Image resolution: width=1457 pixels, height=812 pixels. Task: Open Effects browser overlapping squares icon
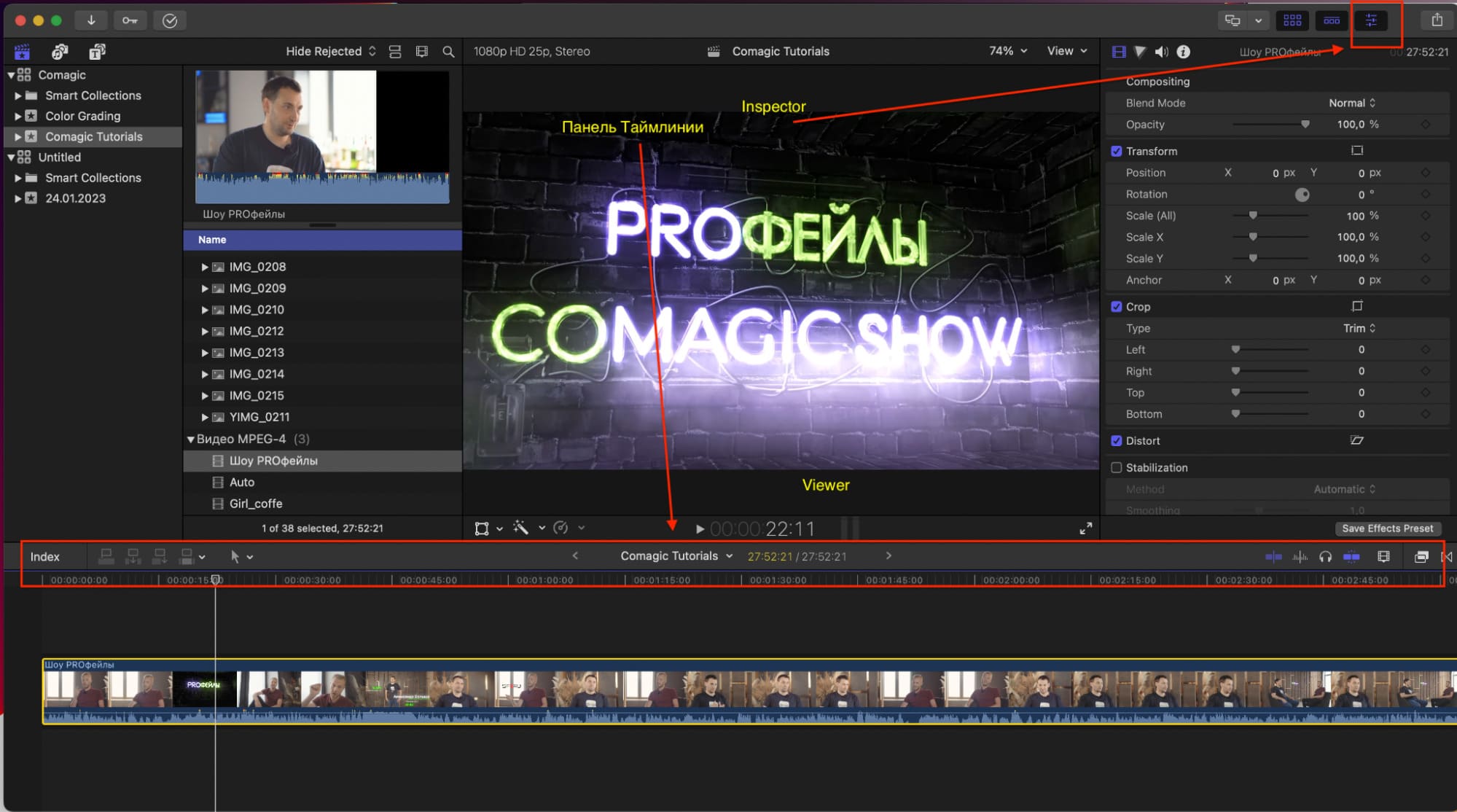pos(1421,557)
